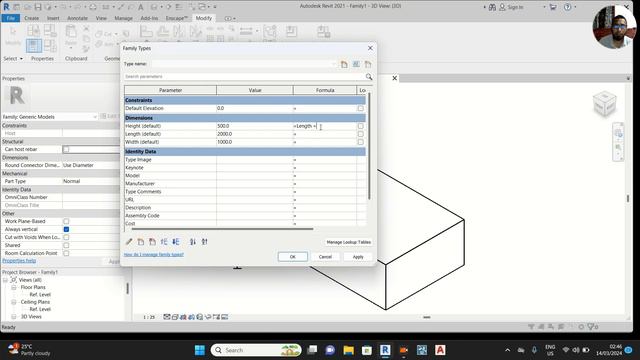
Task: Click the Revit application logo button
Action: coord(6,7)
